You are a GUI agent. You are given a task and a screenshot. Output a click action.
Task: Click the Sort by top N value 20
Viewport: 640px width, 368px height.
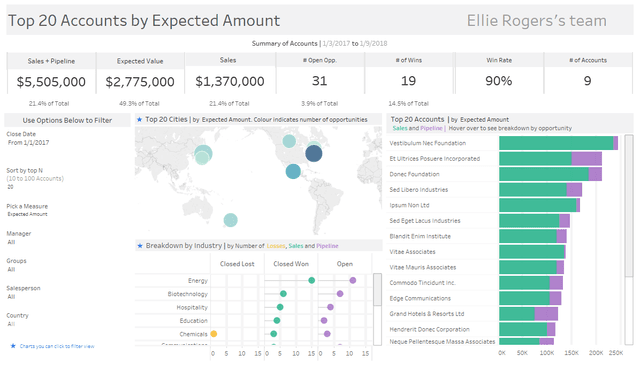point(10,187)
